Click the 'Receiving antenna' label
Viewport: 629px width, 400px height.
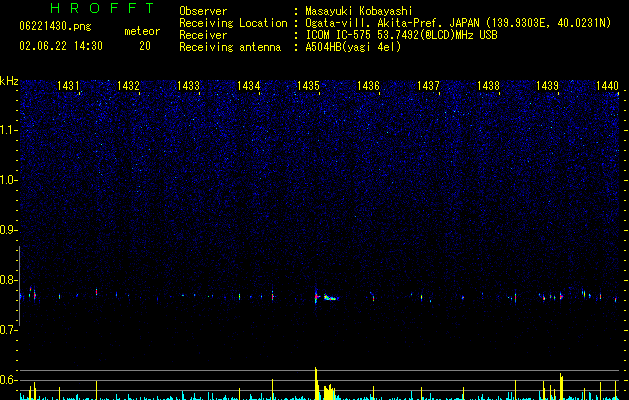point(230,47)
